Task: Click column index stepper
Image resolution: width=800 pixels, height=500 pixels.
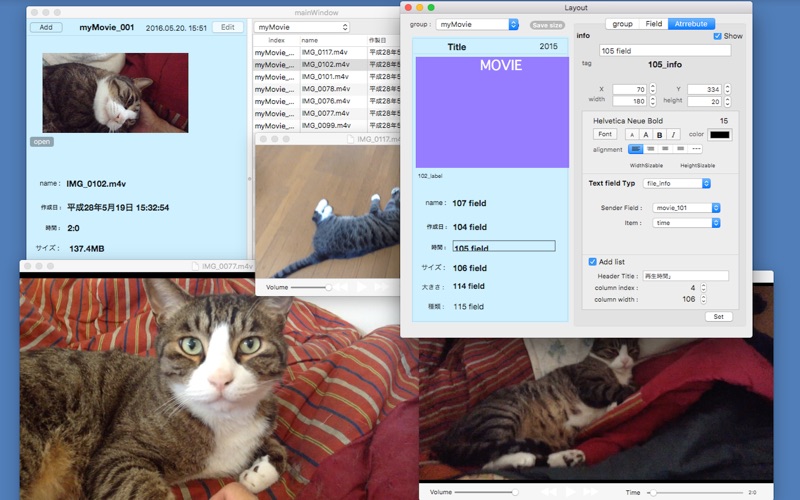Action: [x=704, y=288]
